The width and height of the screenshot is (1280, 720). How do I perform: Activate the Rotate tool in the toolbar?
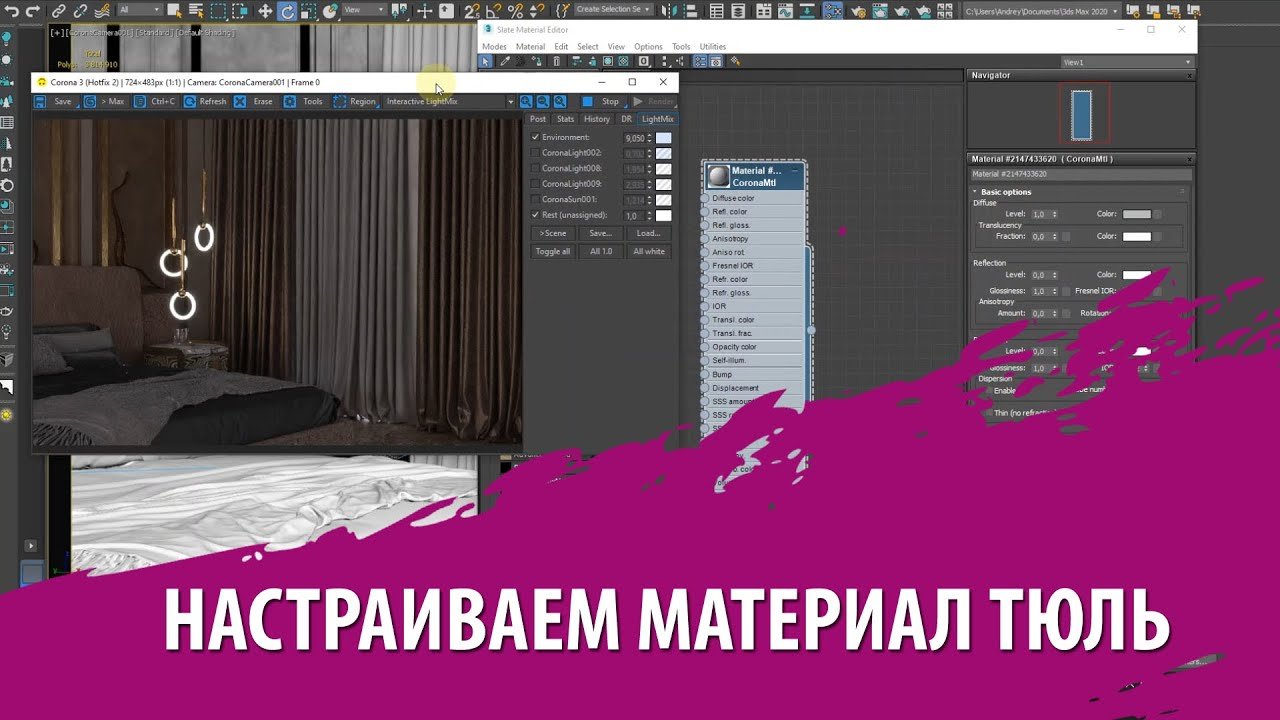point(288,11)
